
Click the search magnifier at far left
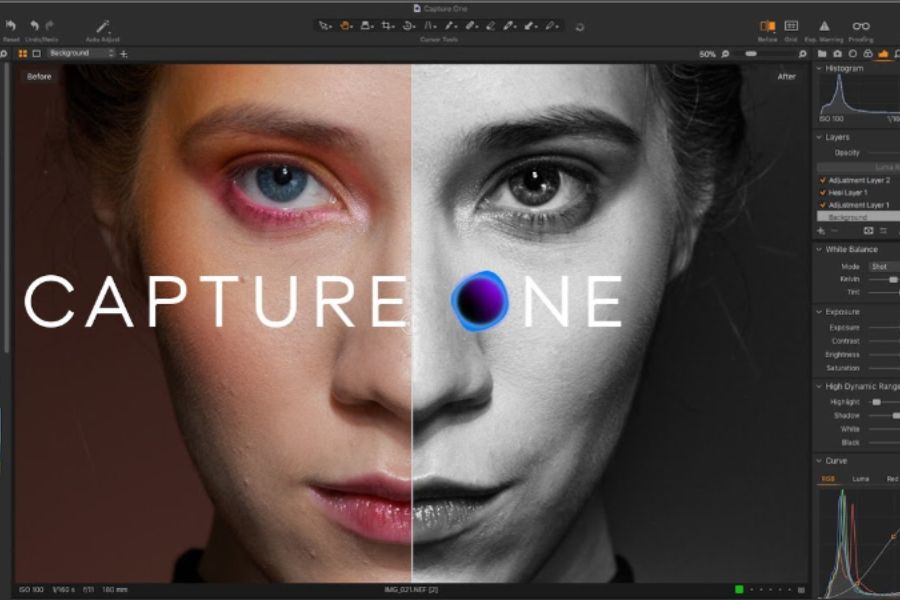coord(3,53)
